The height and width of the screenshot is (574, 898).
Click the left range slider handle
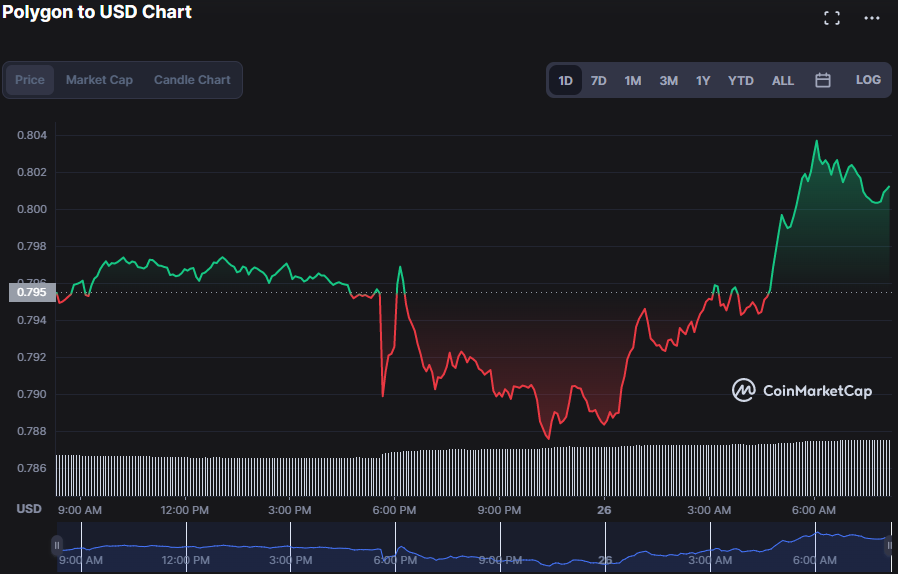tap(57, 545)
